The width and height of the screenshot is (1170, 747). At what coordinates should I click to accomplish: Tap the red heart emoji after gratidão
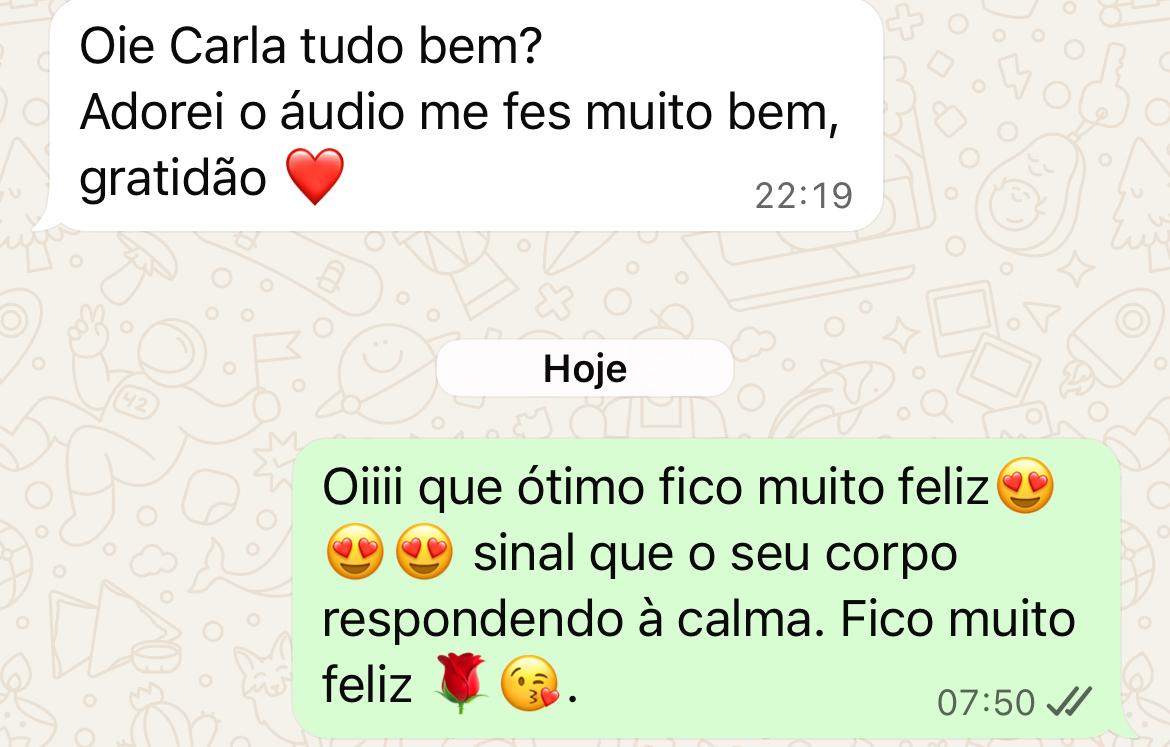click(316, 176)
